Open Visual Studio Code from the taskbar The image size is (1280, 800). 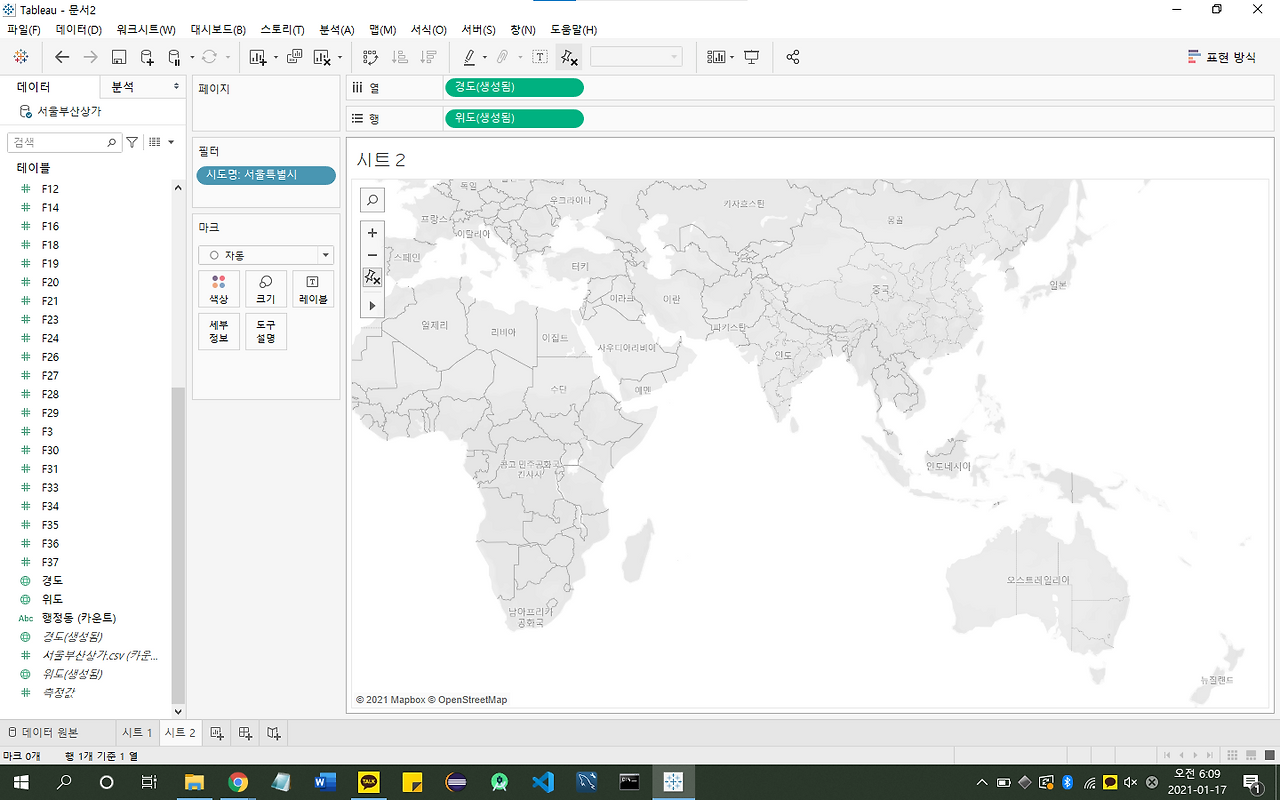coord(543,782)
